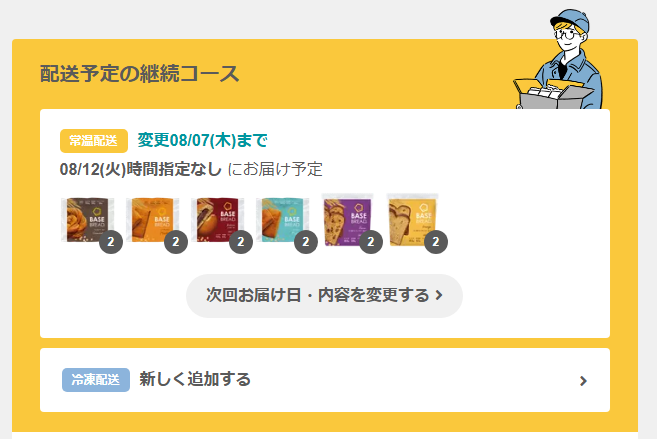Click the yellow BASE BREAD loaf image
The height and width of the screenshot is (439, 657).
[x=412, y=220]
